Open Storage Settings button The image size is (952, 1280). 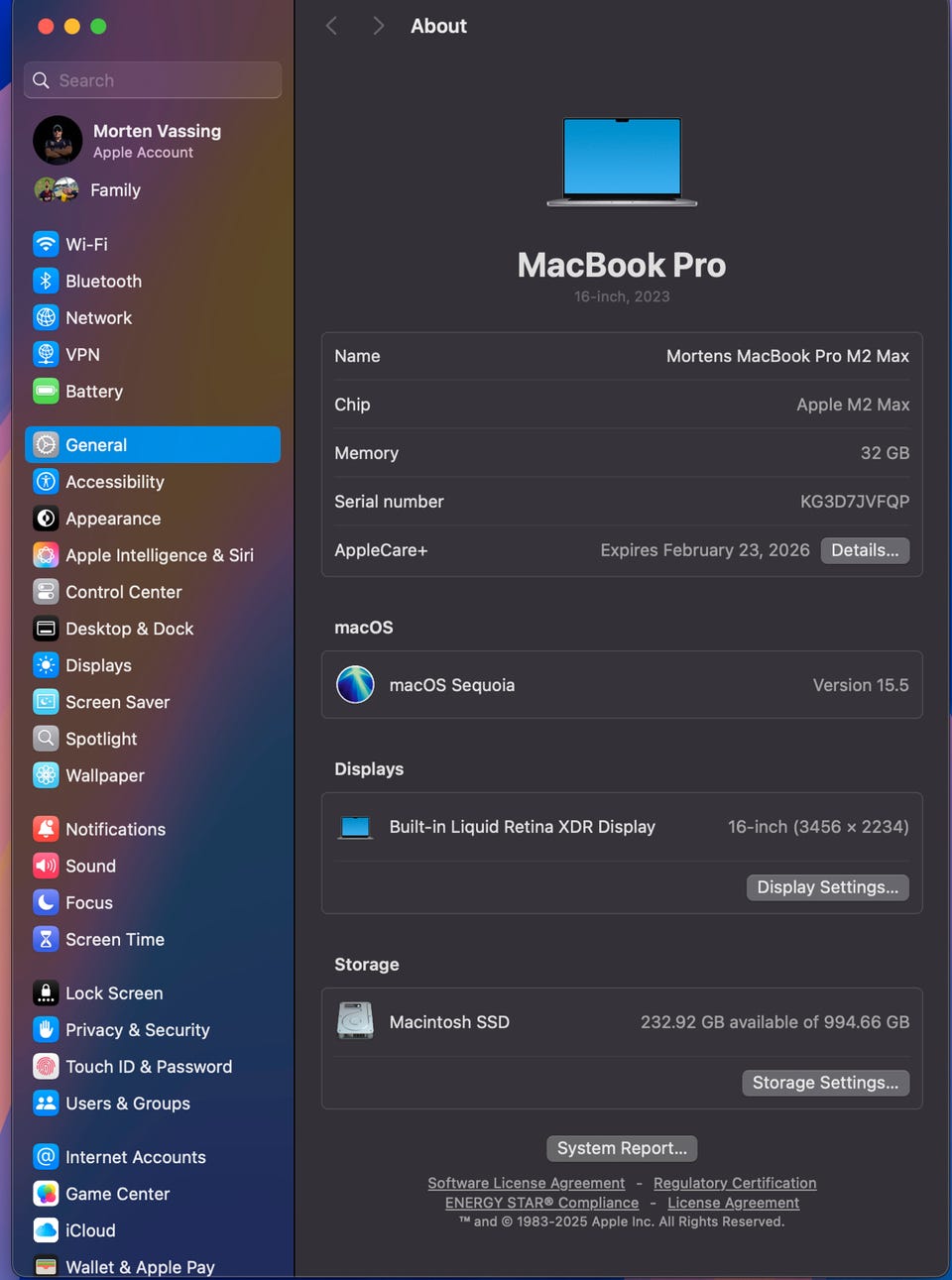coord(825,1083)
